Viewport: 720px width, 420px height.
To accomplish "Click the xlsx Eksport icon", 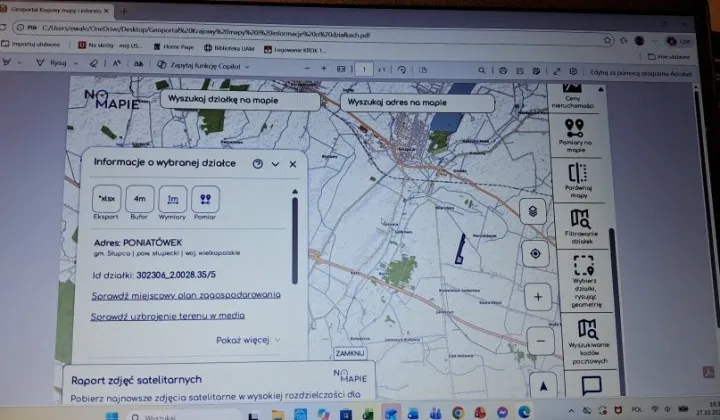I will (107, 199).
